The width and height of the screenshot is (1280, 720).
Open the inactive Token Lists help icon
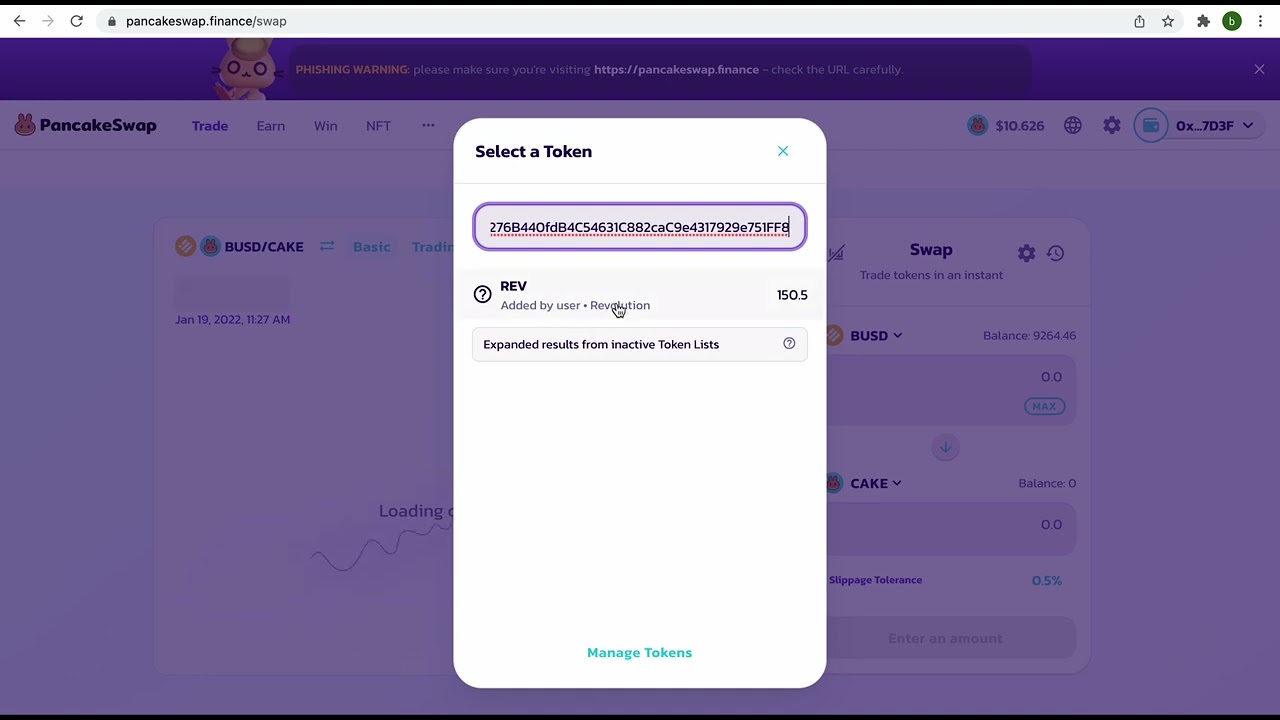(789, 344)
